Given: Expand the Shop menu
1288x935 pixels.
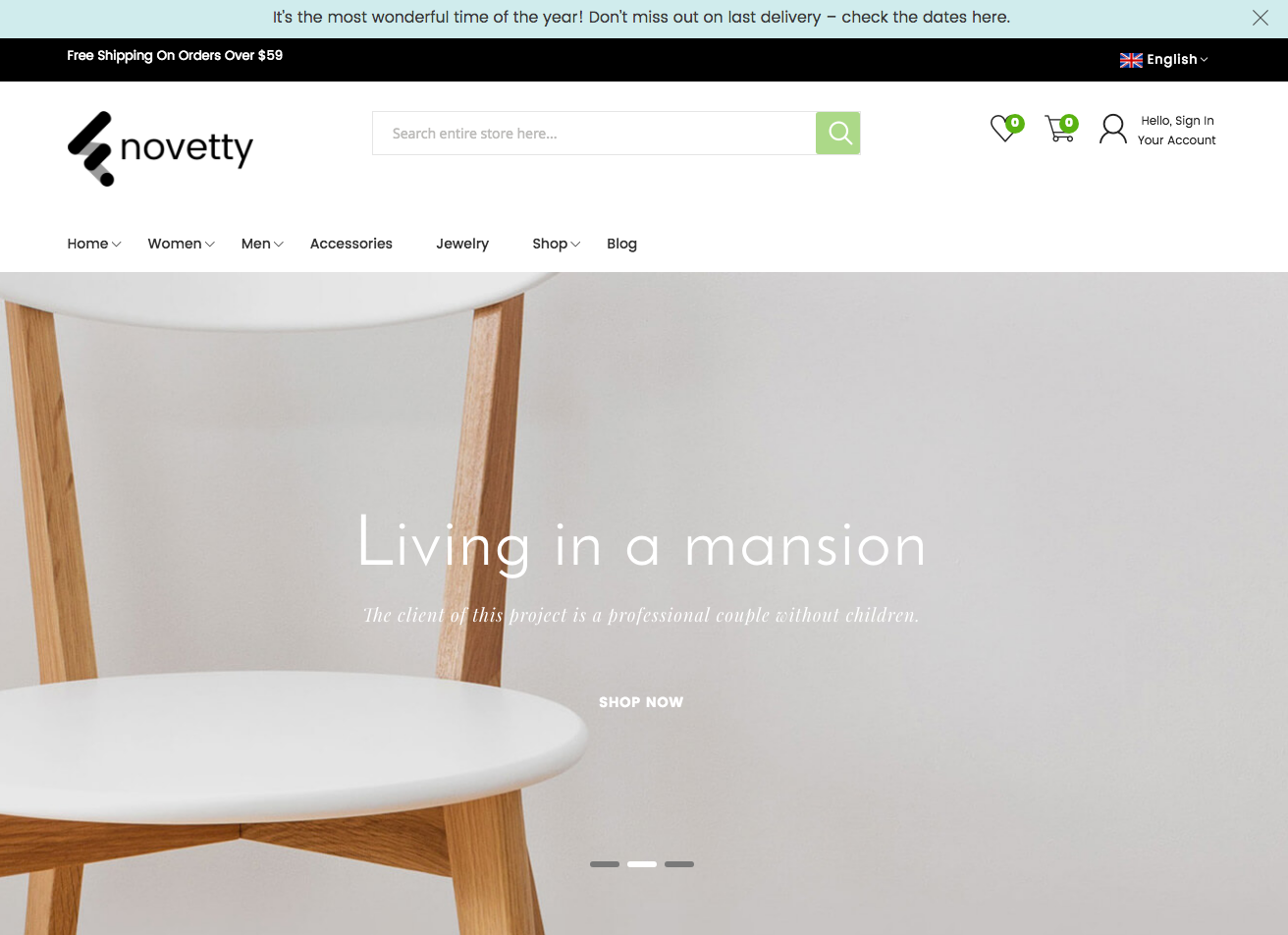Looking at the screenshot, I should coord(557,244).
